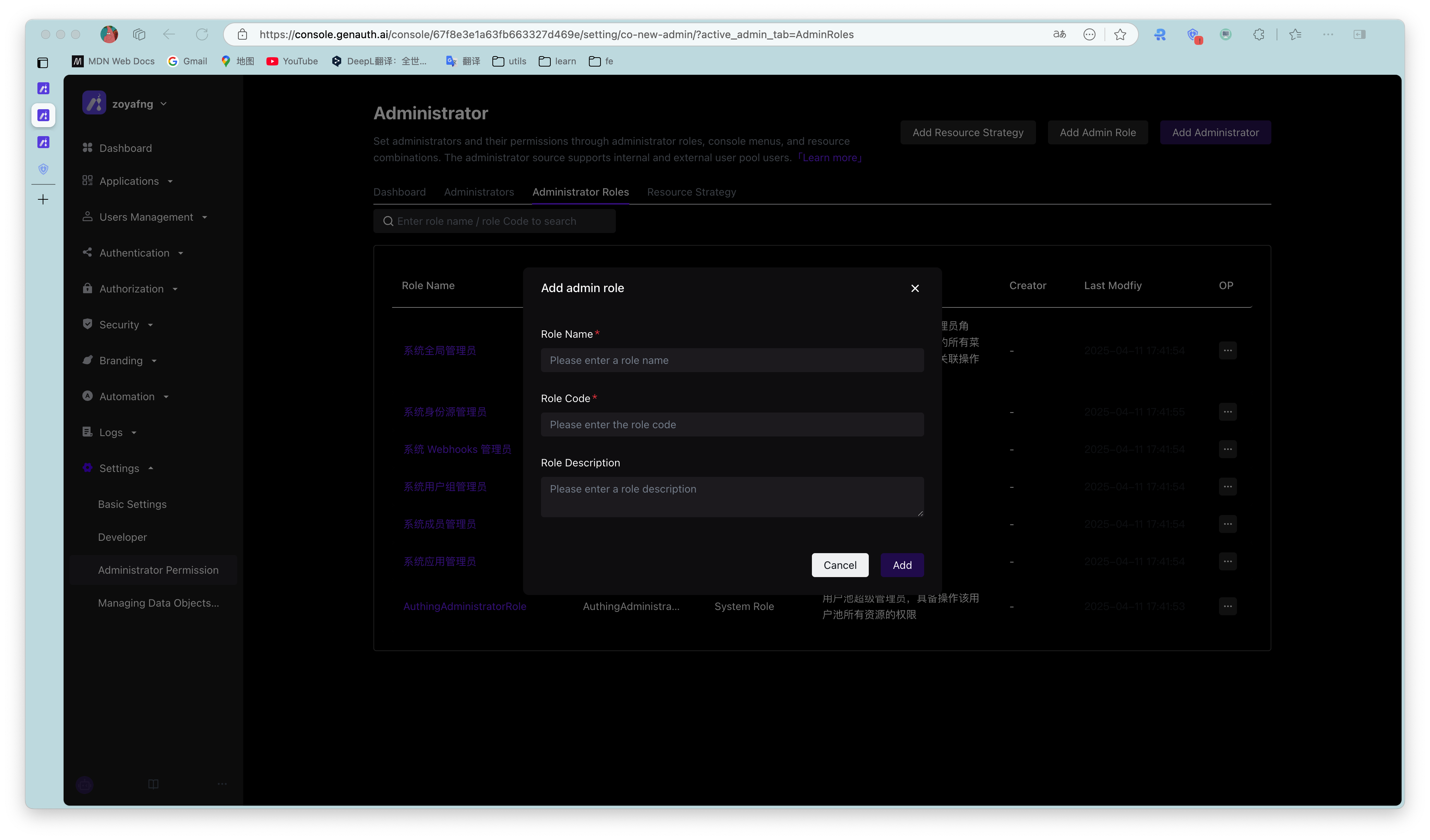
Task: Click Add Admin Role button
Action: (1097, 132)
